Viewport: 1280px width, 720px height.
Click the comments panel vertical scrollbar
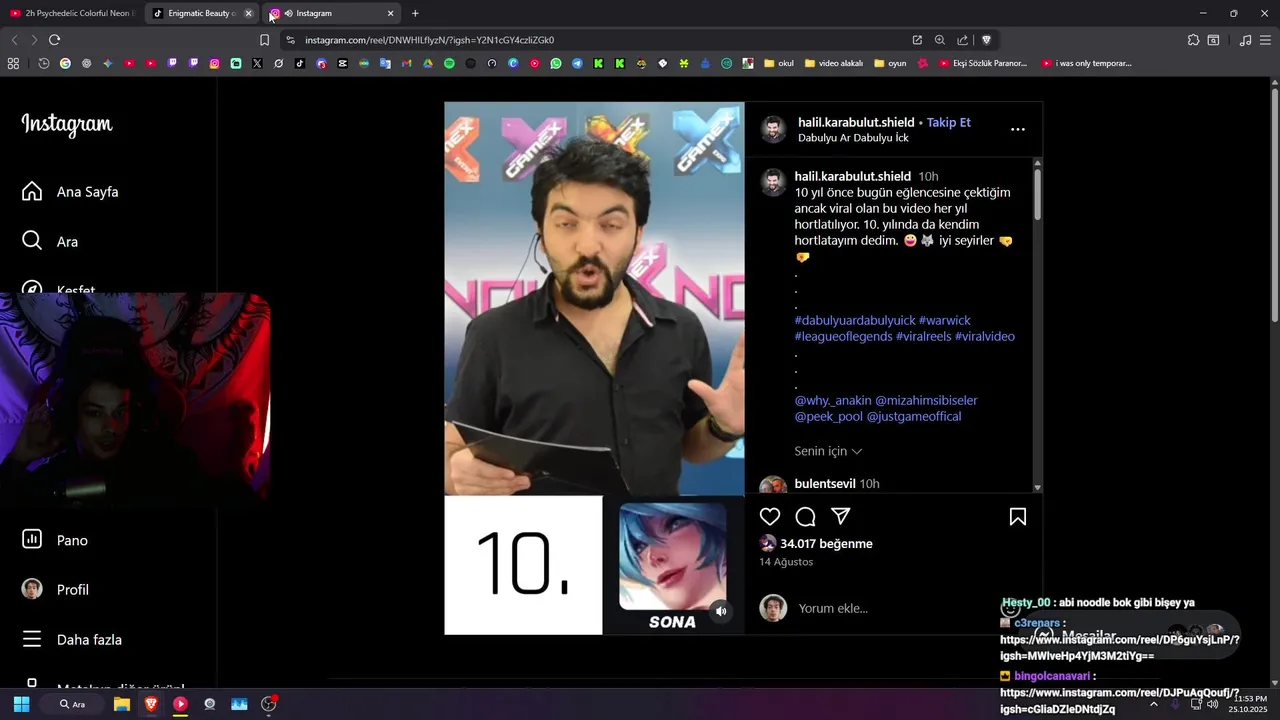pos(1037,193)
